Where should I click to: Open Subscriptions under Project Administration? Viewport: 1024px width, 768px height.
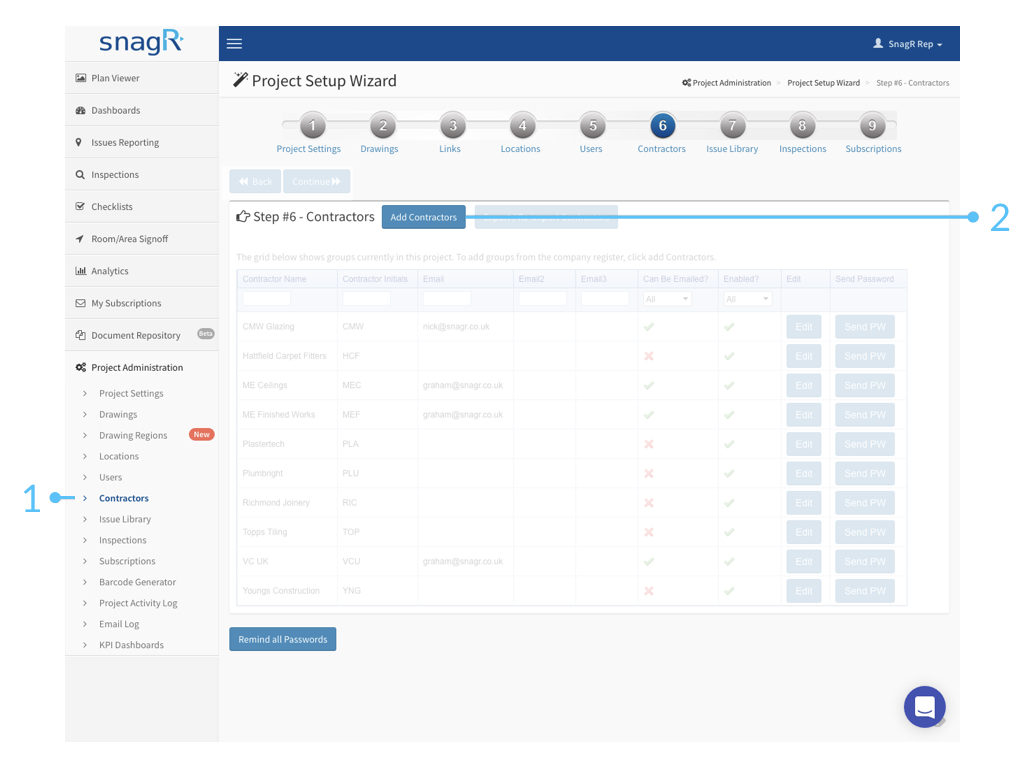pos(127,561)
